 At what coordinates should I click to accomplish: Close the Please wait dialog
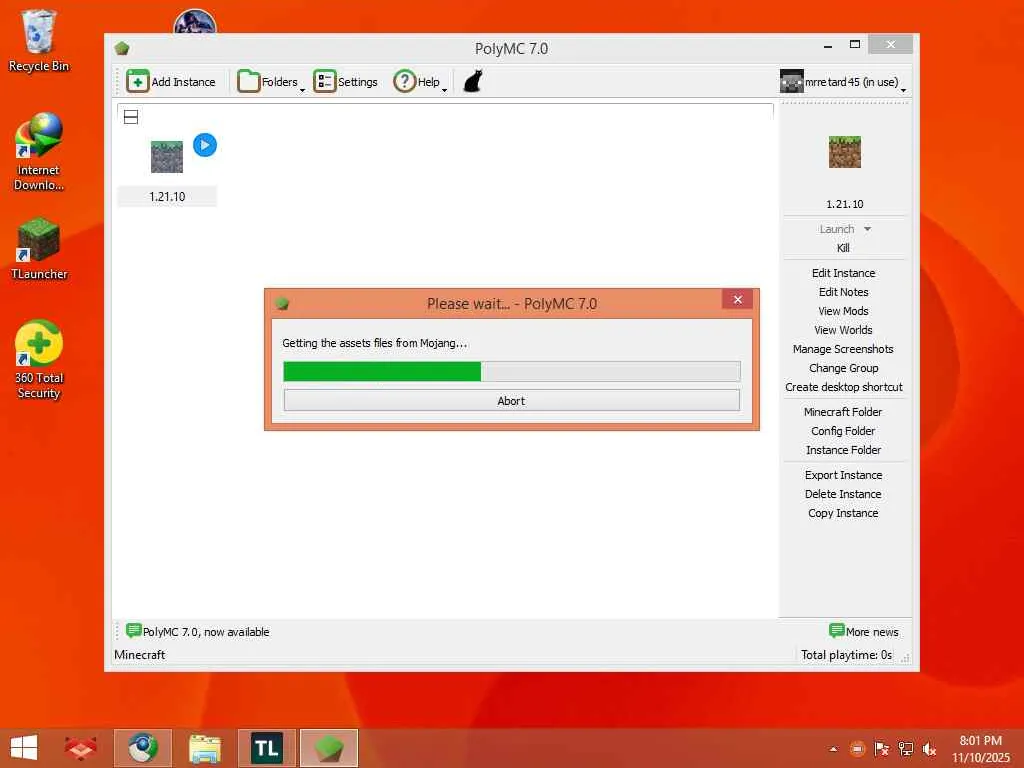click(x=737, y=299)
